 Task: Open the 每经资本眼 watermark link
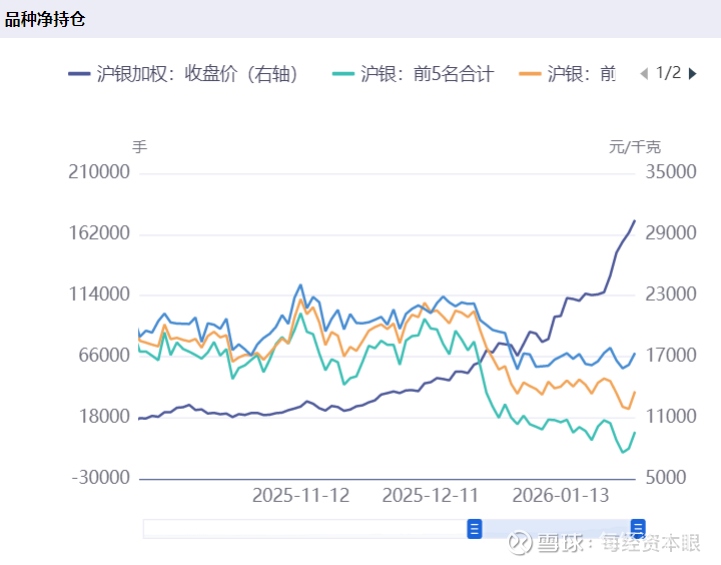(650, 543)
